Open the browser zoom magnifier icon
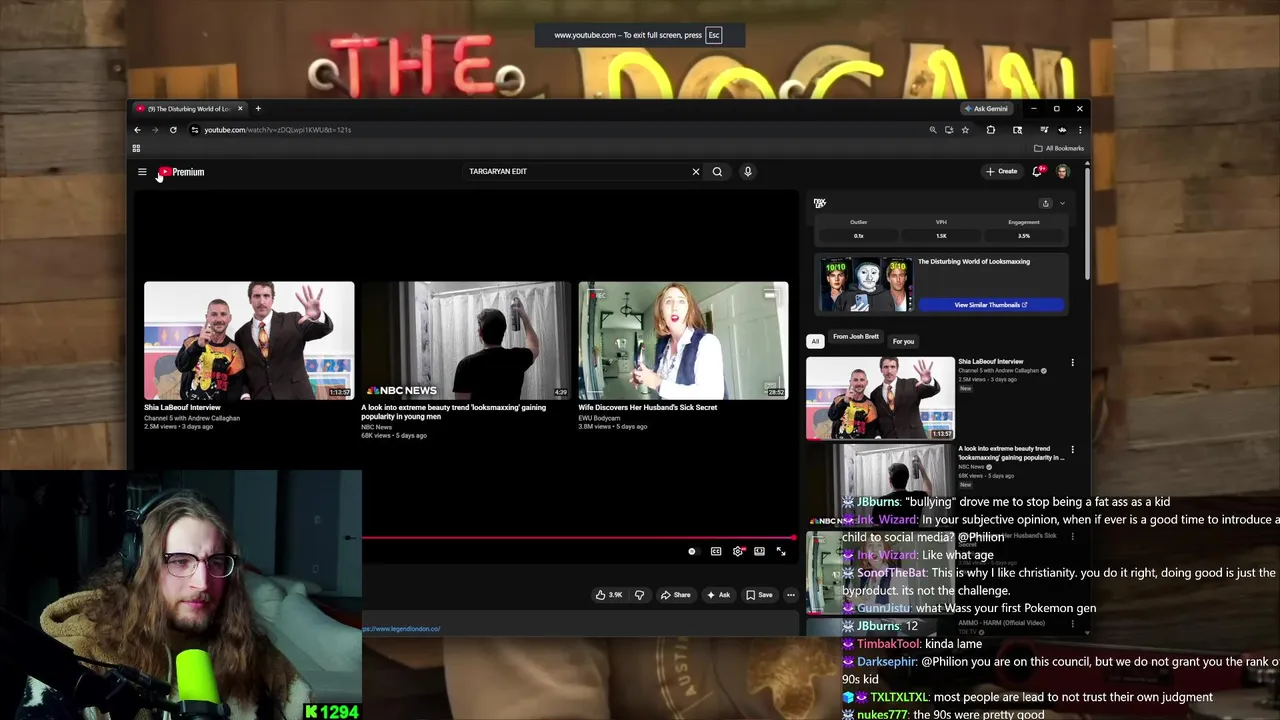Viewport: 1280px width, 720px height. click(933, 130)
